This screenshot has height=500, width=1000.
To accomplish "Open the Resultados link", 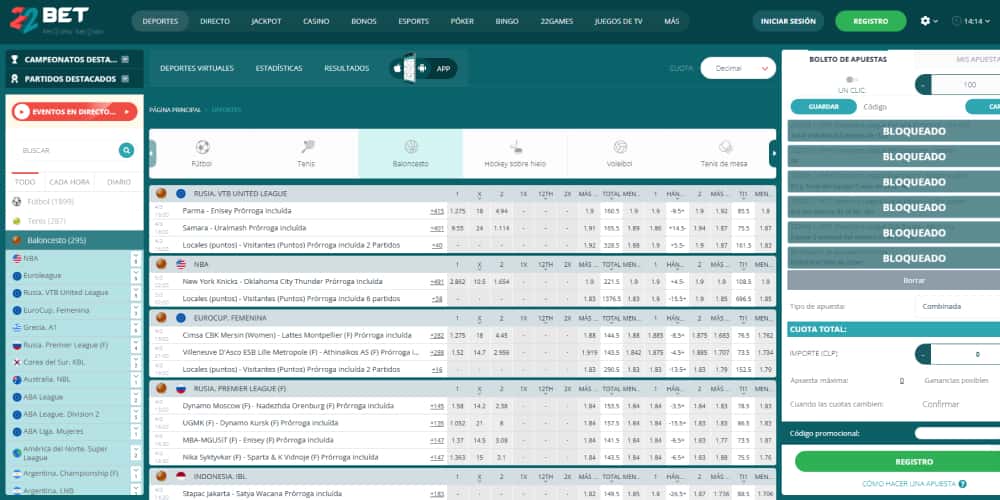I will point(346,68).
